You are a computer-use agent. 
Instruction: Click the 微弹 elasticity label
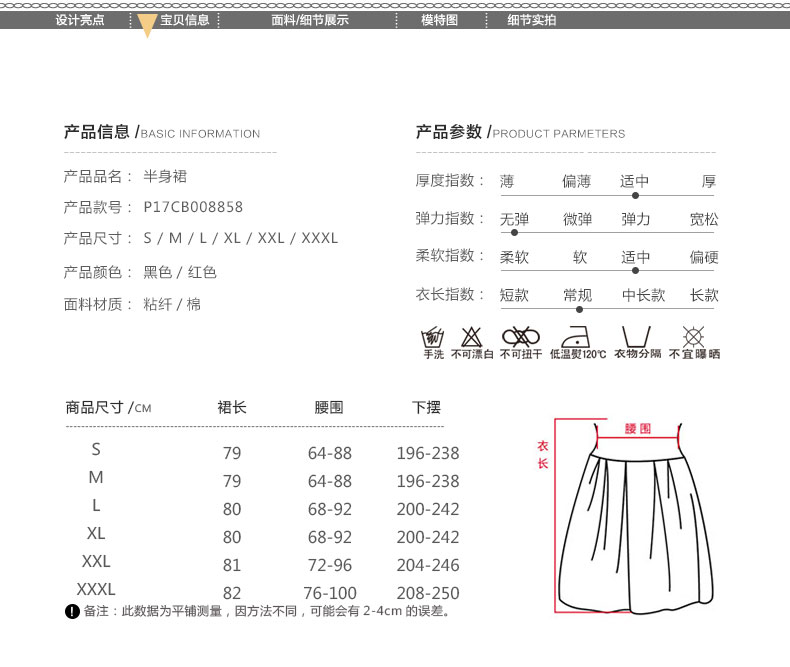[577, 219]
